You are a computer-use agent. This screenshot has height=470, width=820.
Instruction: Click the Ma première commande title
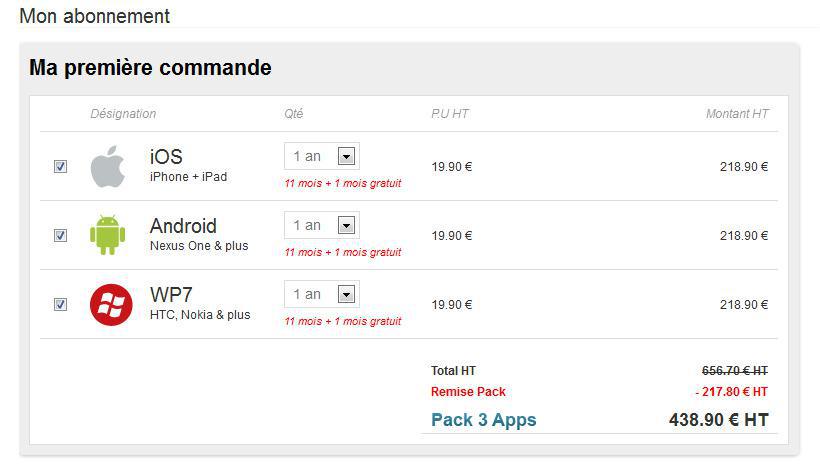tap(150, 68)
